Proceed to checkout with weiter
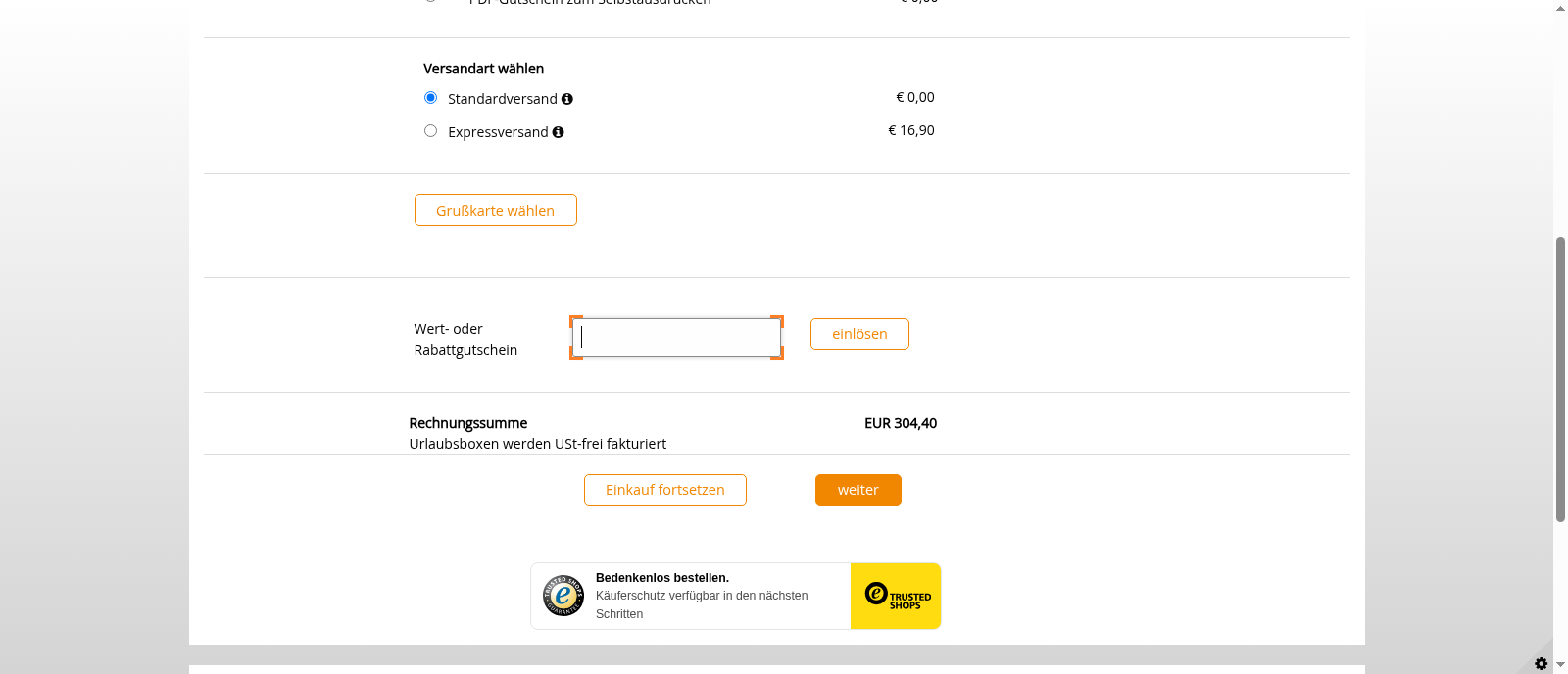This screenshot has height=674, width=1568. pyautogui.click(x=857, y=489)
